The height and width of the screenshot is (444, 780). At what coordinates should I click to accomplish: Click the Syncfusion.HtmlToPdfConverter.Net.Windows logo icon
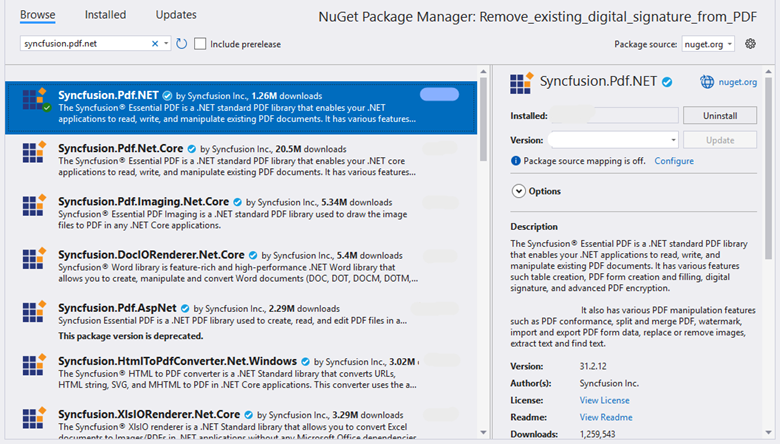click(x=35, y=365)
